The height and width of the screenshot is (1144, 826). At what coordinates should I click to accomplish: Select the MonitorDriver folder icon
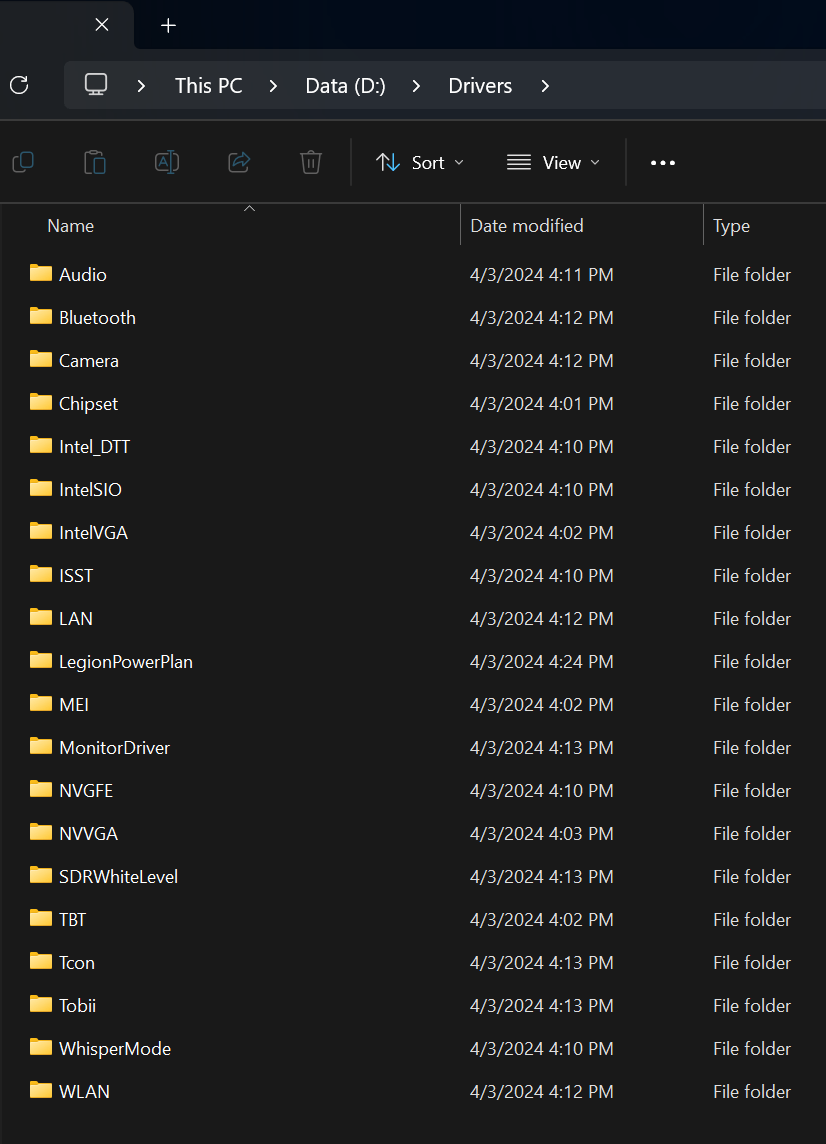[41, 747]
